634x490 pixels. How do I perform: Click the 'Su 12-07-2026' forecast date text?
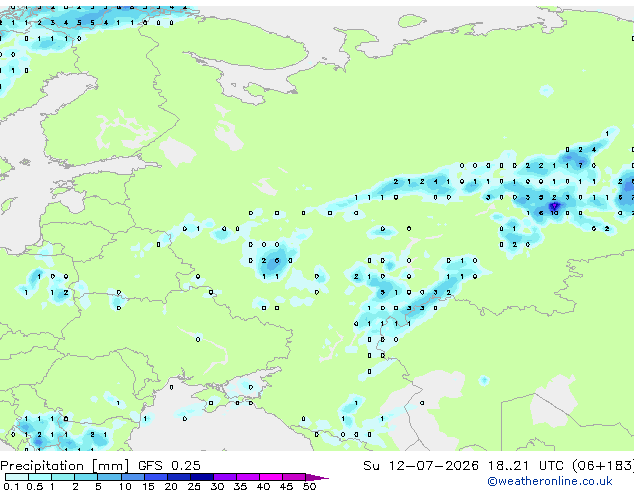(421, 466)
